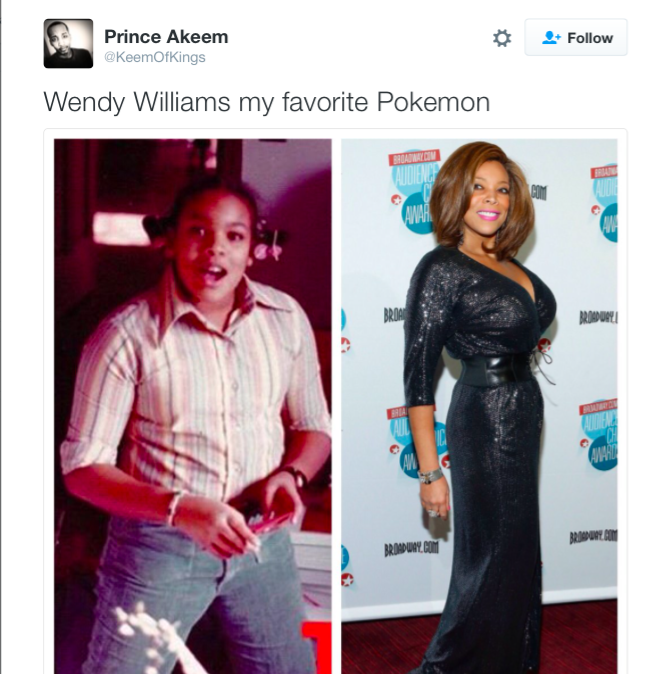Screen dimensions: 669x674
Task: Click the wristwatch in the left photo
Action: (298, 476)
